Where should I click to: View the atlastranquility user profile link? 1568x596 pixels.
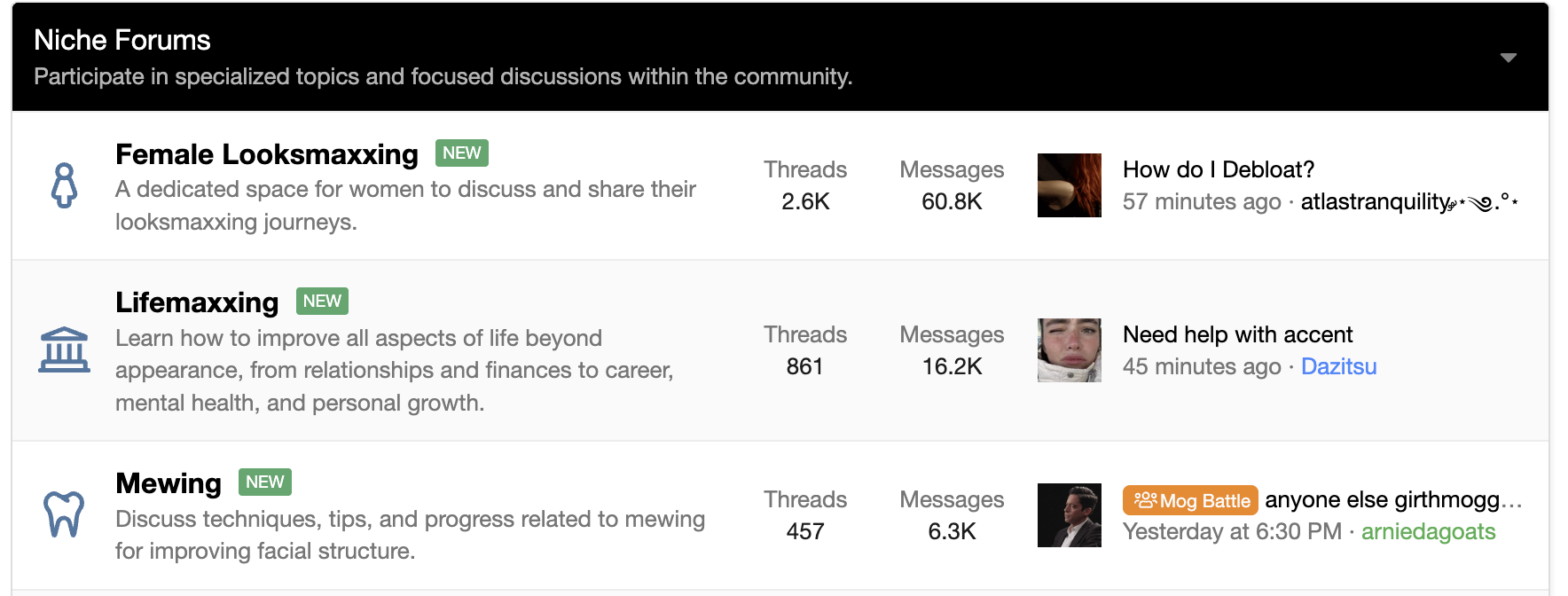pyautogui.click(x=1409, y=202)
